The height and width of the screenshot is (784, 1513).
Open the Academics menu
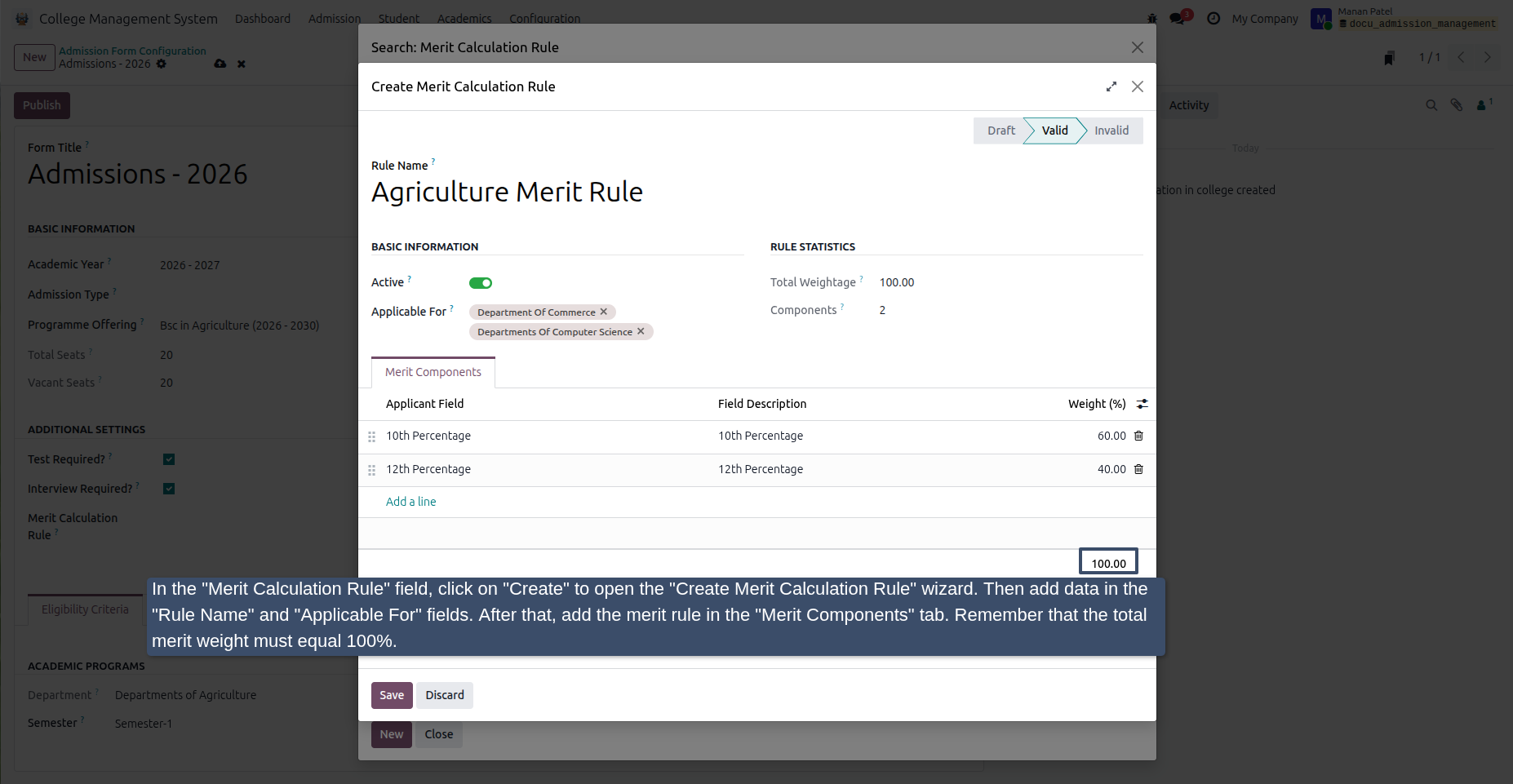point(464,18)
